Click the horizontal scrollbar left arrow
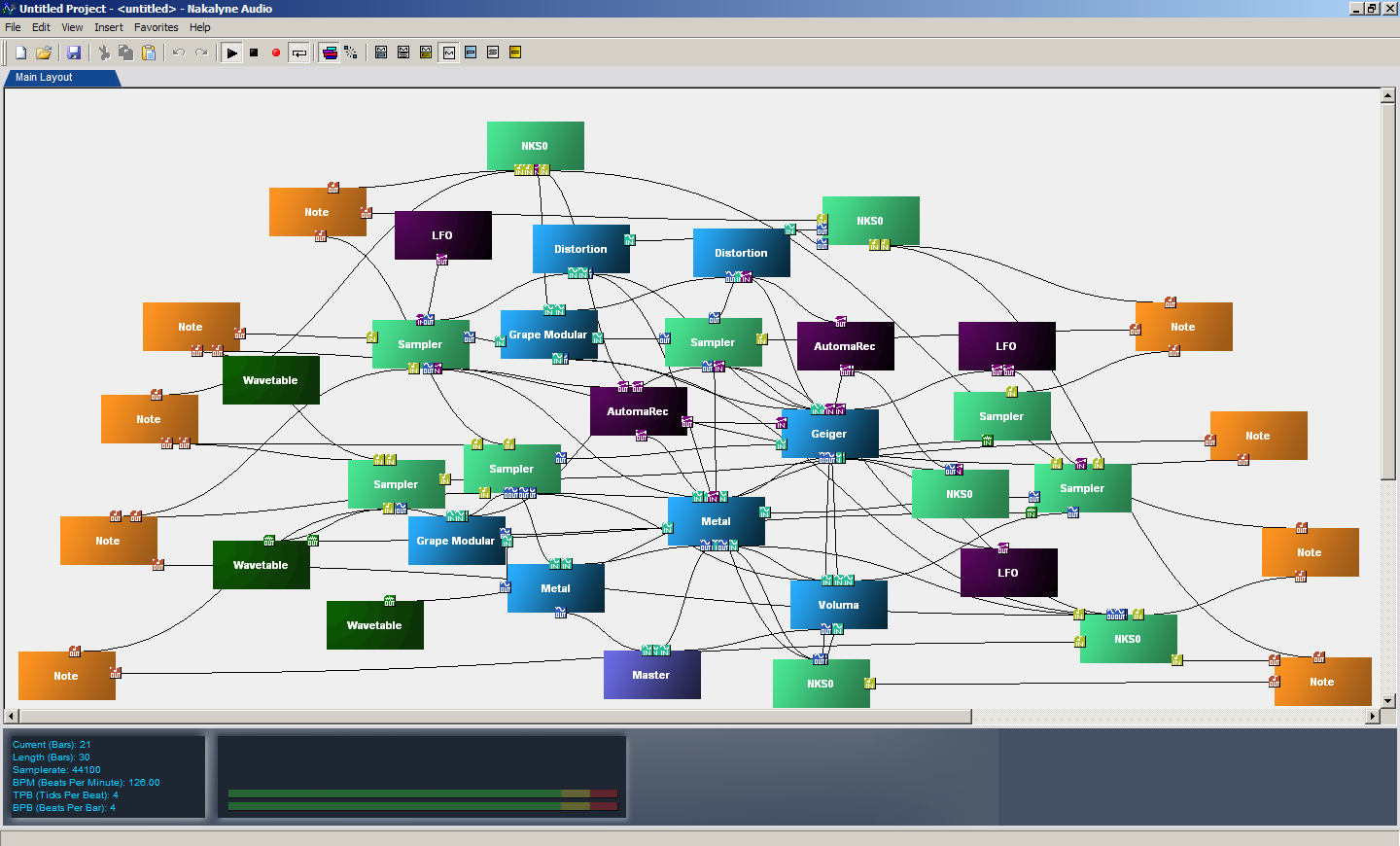The image size is (1400, 846). coord(12,717)
